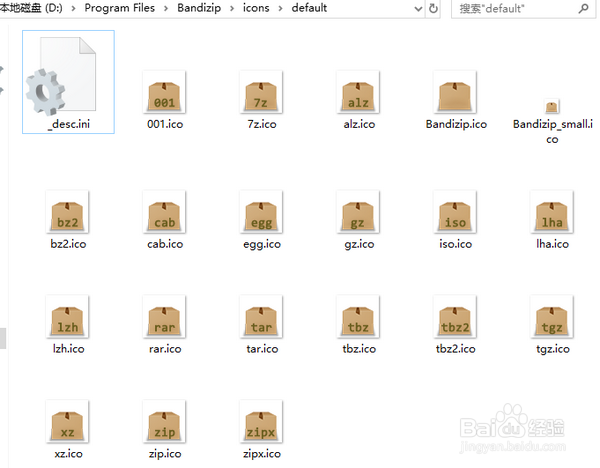The height and width of the screenshot is (468, 600).
Task: Click the gz.ico file name
Action: pyautogui.click(x=359, y=244)
